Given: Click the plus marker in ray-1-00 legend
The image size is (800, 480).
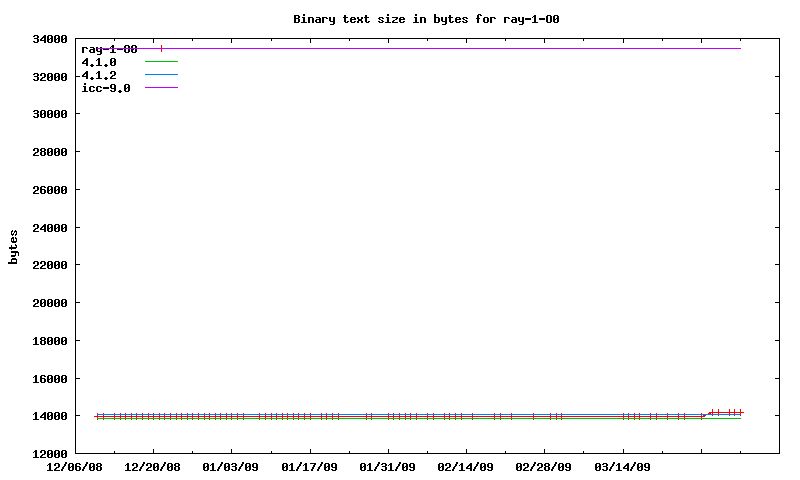Looking at the screenshot, I should pos(161,48).
